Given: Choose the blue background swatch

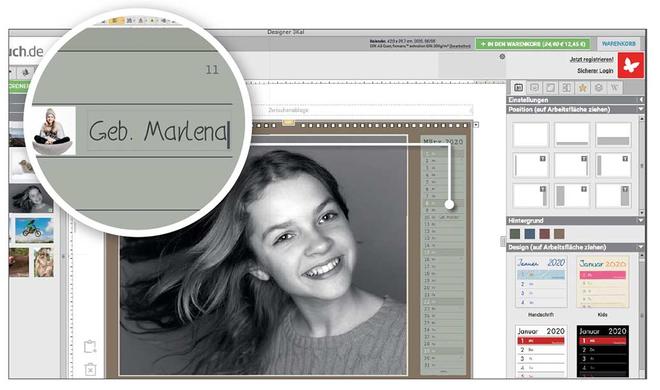Looking at the screenshot, I should point(530,233).
